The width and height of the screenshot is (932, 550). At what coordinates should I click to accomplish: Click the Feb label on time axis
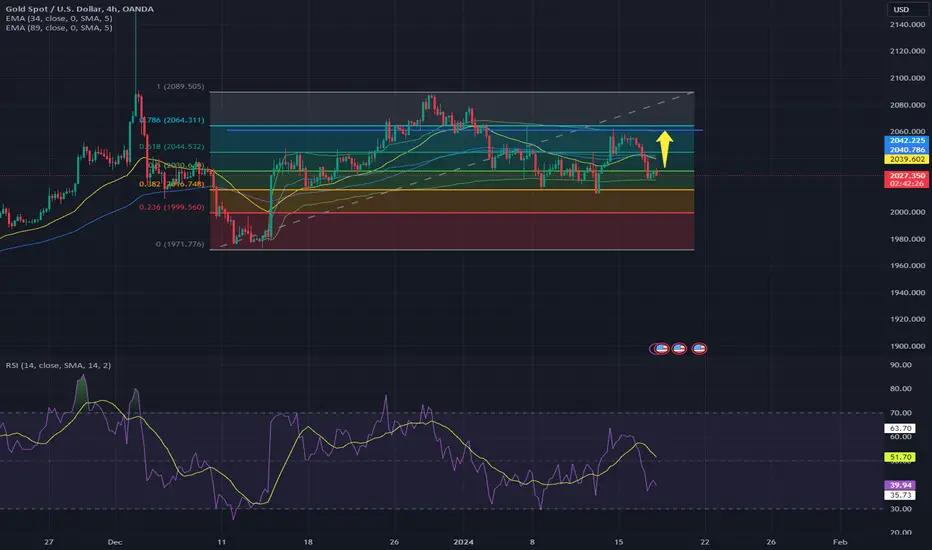[840, 542]
